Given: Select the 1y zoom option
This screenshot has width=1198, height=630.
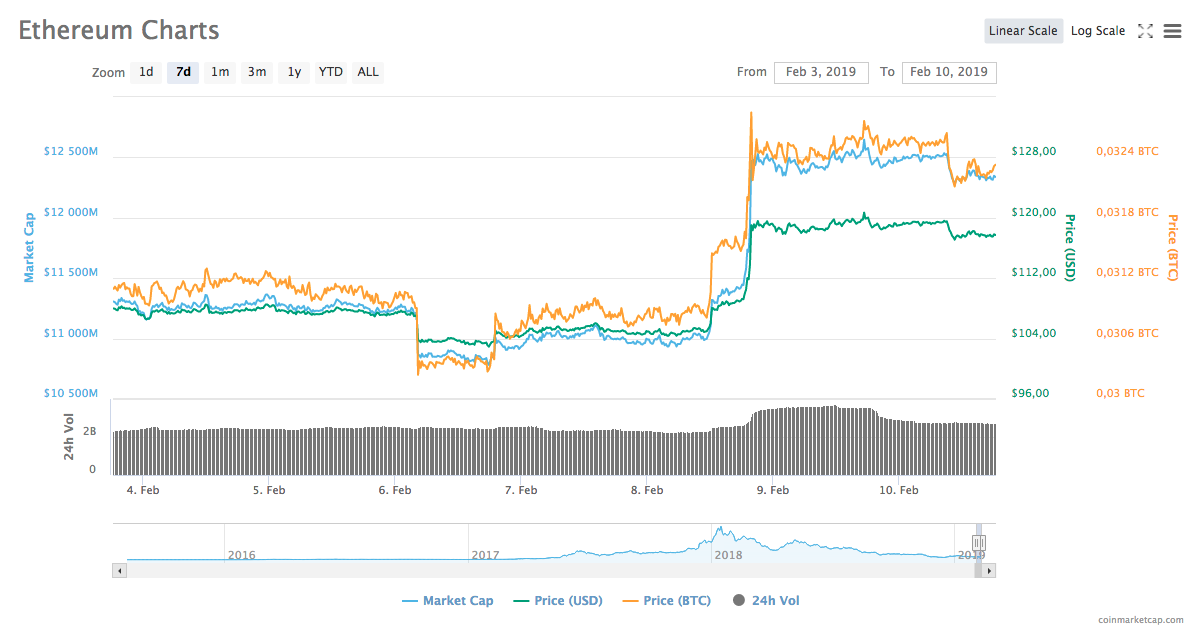Looking at the screenshot, I should click(x=293, y=72).
